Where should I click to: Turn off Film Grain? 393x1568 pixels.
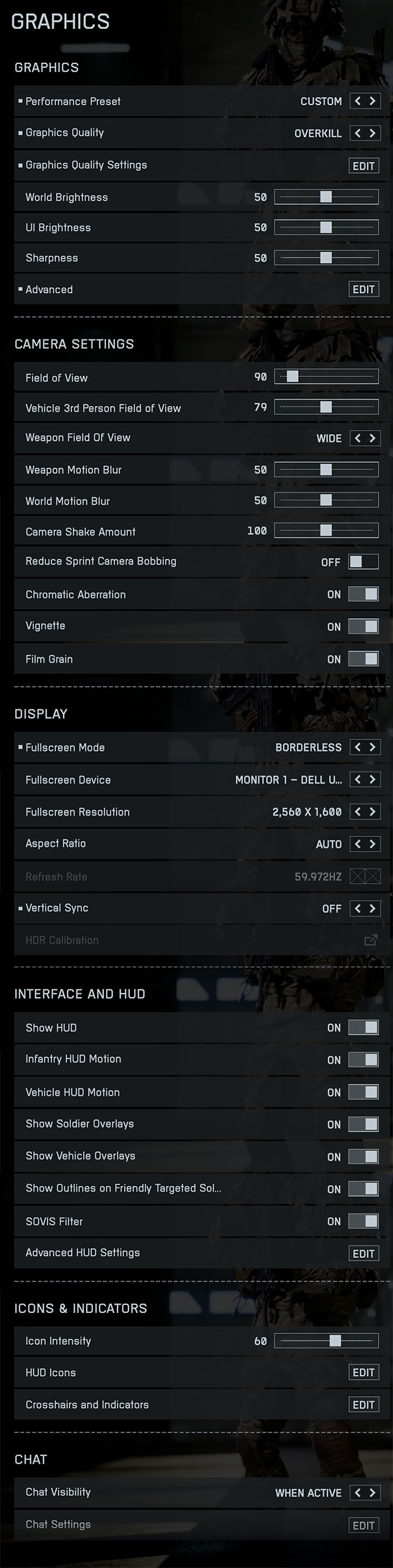pyautogui.click(x=364, y=659)
